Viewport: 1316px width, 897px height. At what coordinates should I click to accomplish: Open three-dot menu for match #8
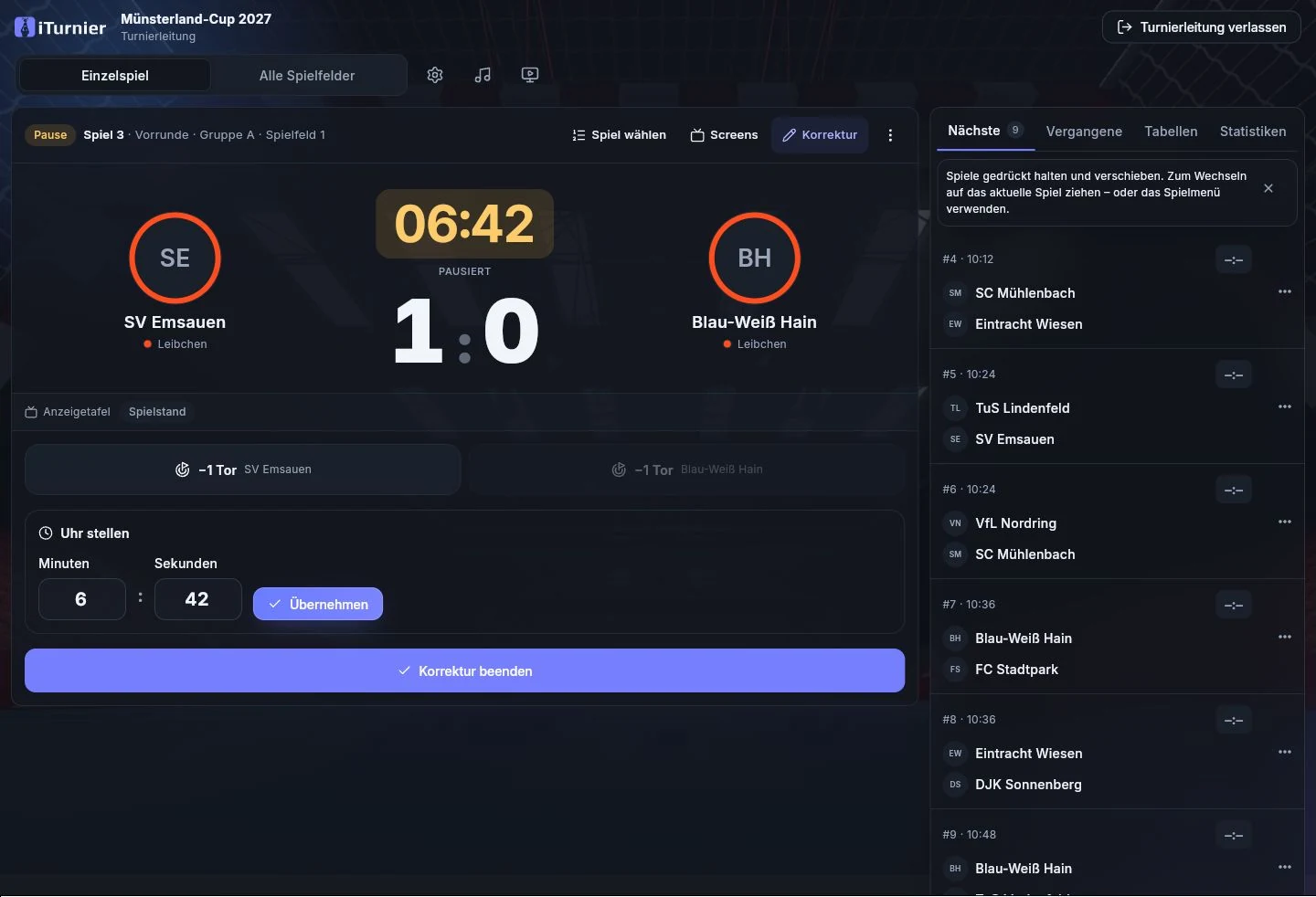(x=1285, y=752)
